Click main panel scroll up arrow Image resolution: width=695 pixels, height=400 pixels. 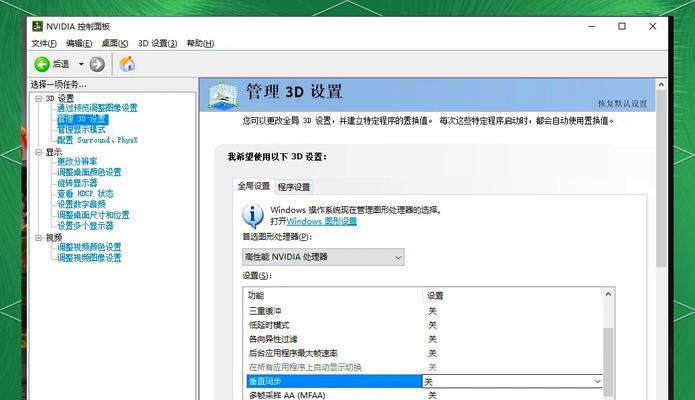661,84
